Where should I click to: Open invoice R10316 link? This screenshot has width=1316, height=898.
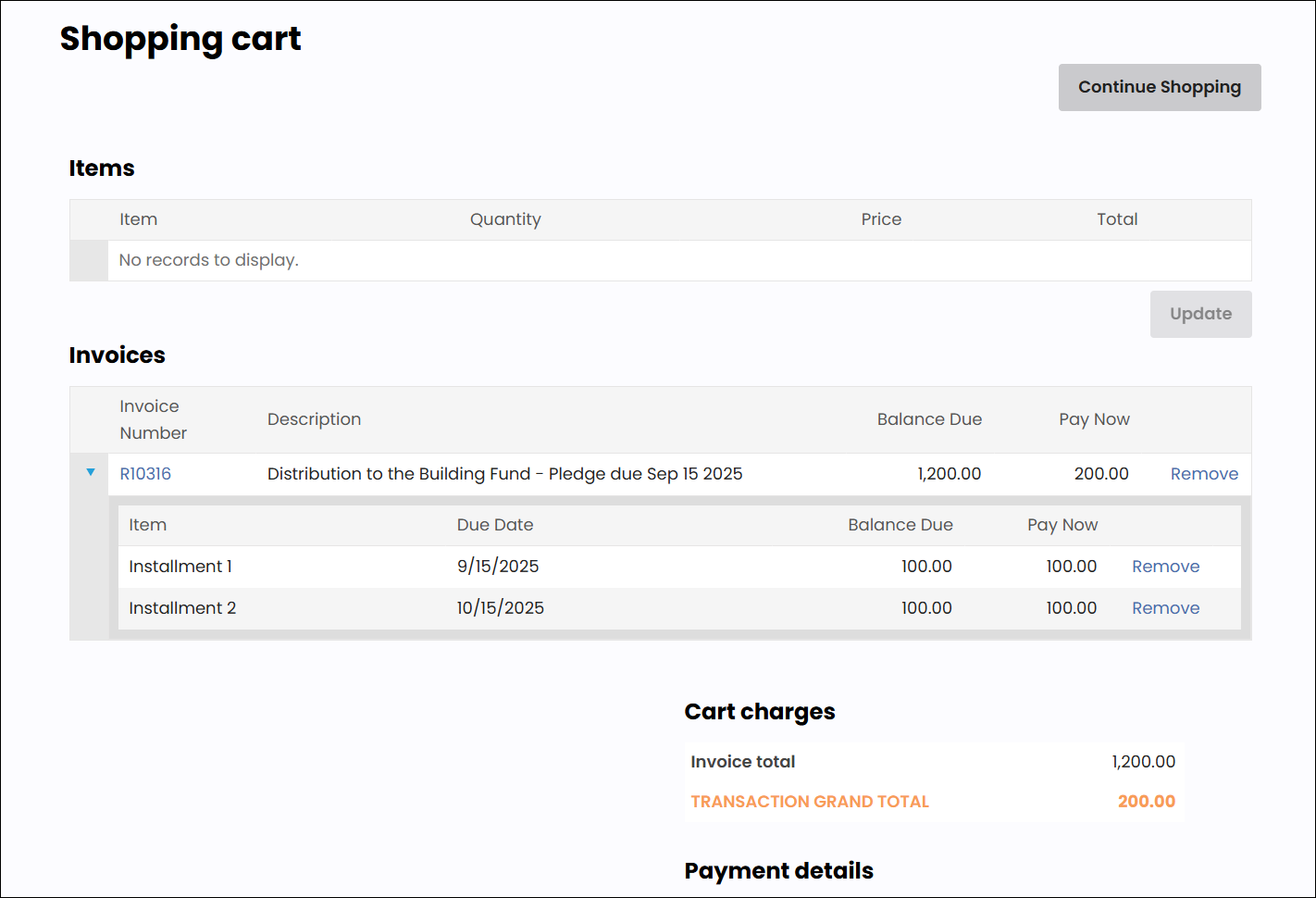[145, 474]
